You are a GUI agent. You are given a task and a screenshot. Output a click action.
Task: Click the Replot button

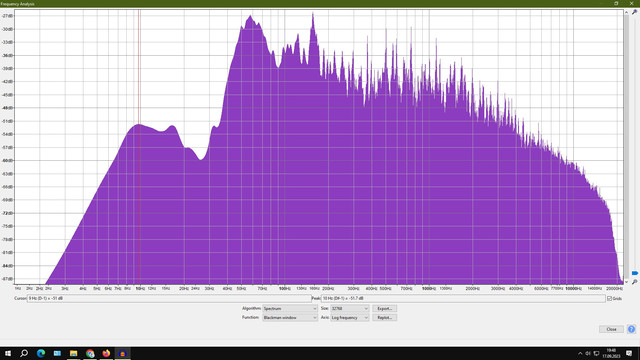point(384,318)
